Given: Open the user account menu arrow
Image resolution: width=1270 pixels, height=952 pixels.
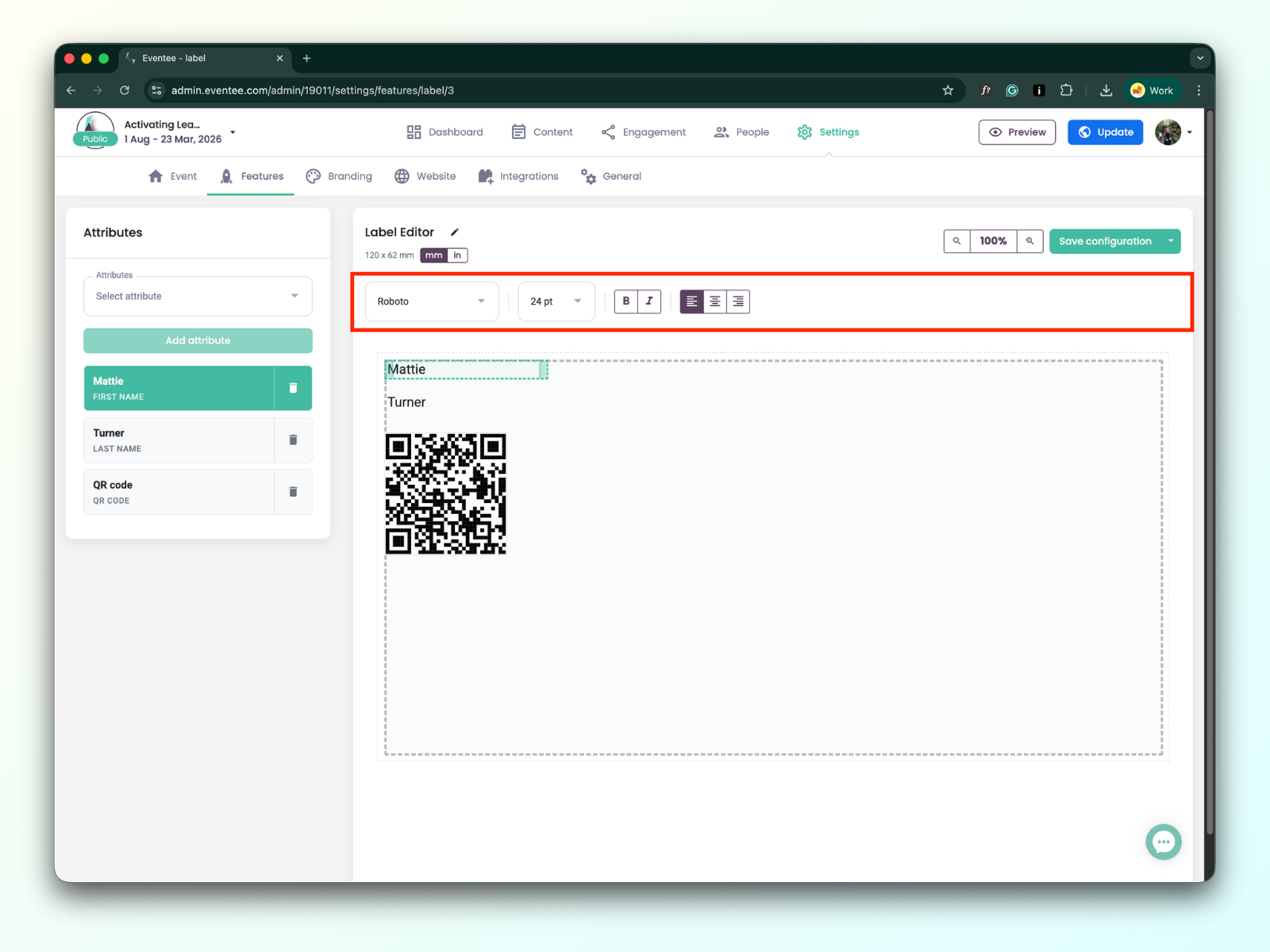Looking at the screenshot, I should [1189, 132].
